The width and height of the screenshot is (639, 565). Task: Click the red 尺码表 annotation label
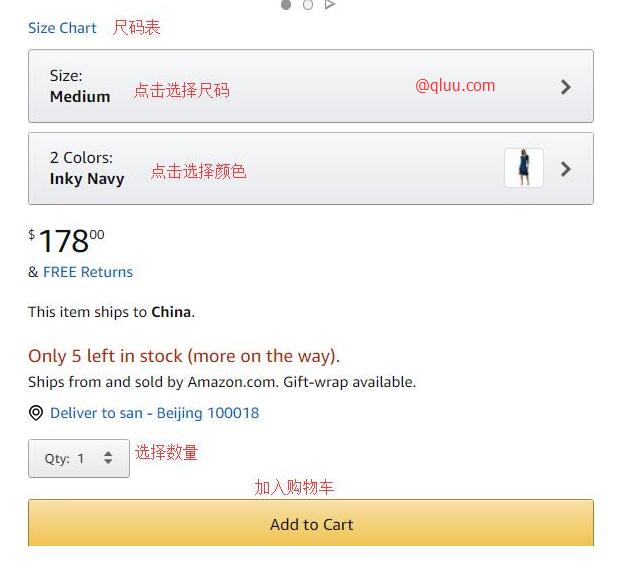(x=136, y=28)
